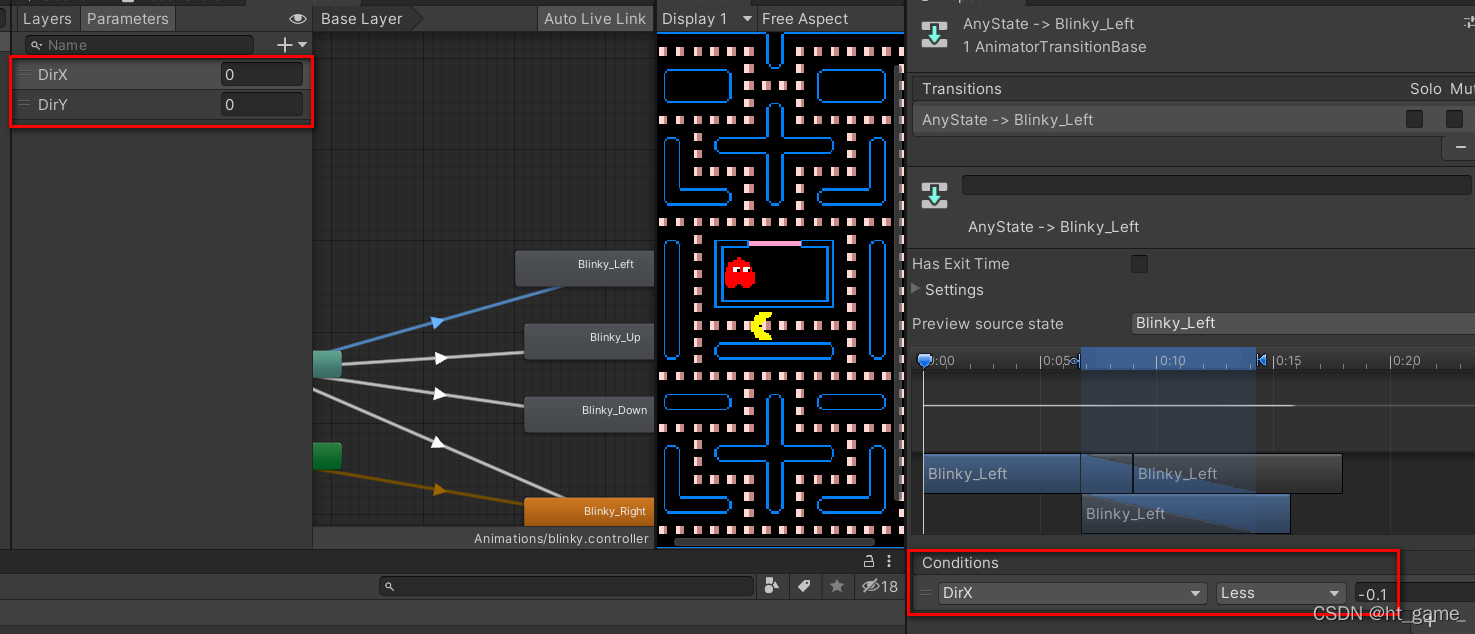Viewport: 1475px width, 634px height.
Task: Click the DirX value input field
Action: (x=261, y=74)
